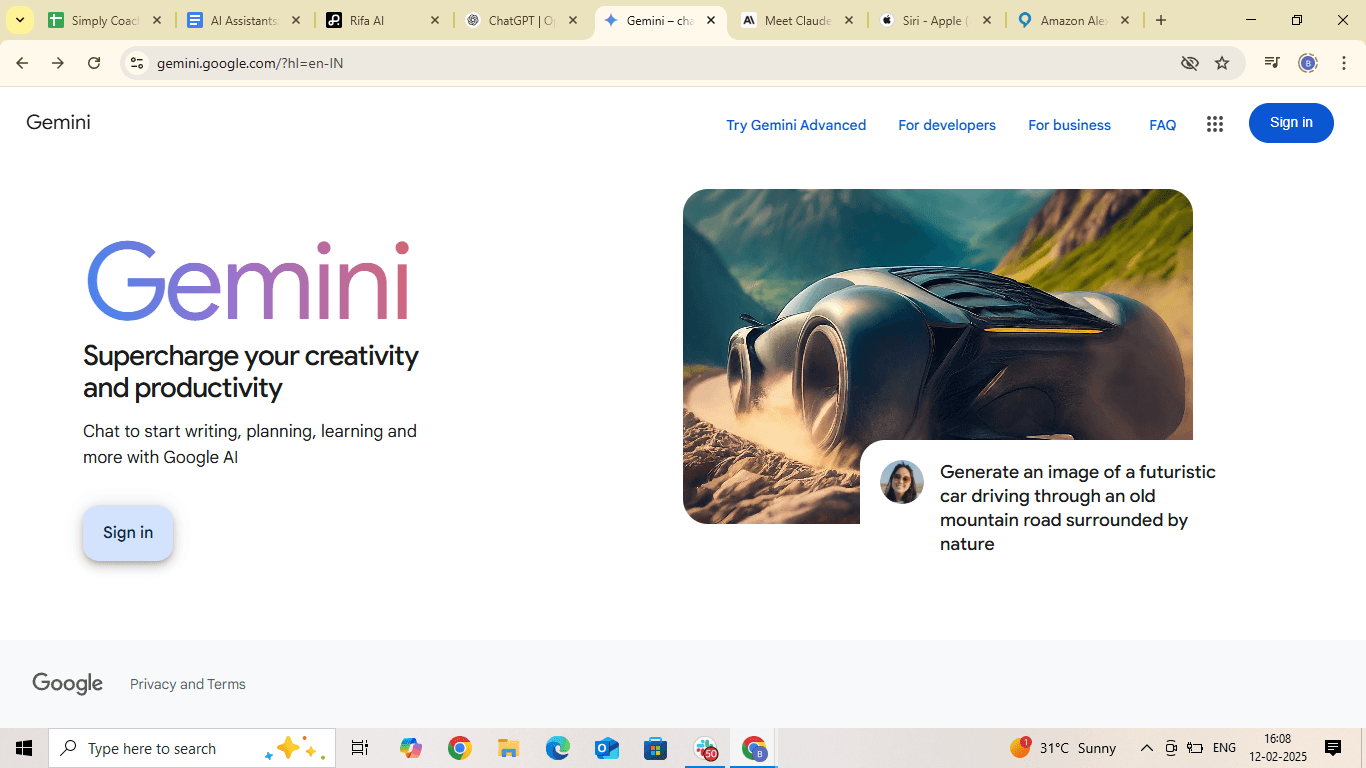Go back to previous page

[x=22, y=63]
